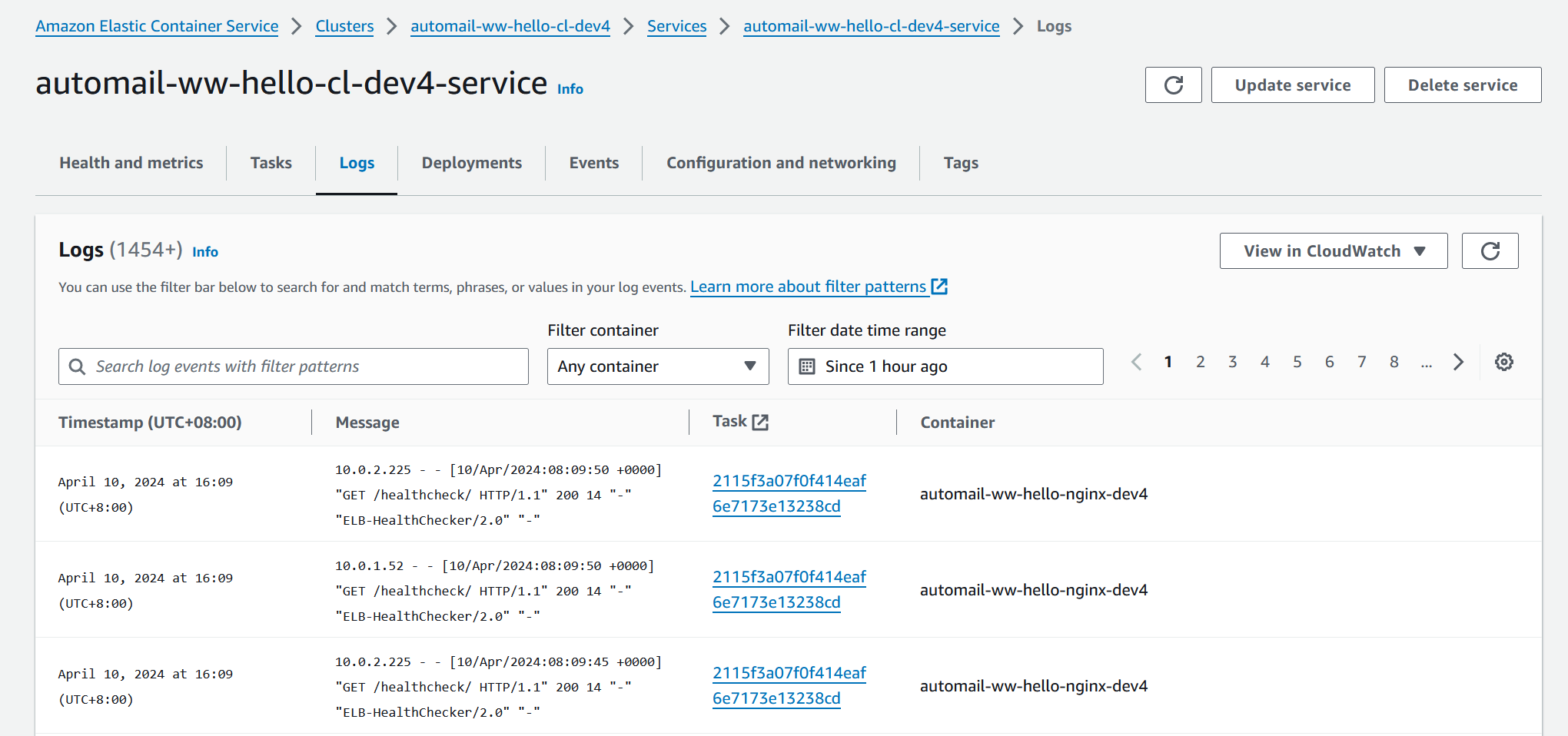This screenshot has height=736, width=1568.
Task: Select the Logs tab
Action: 357,163
